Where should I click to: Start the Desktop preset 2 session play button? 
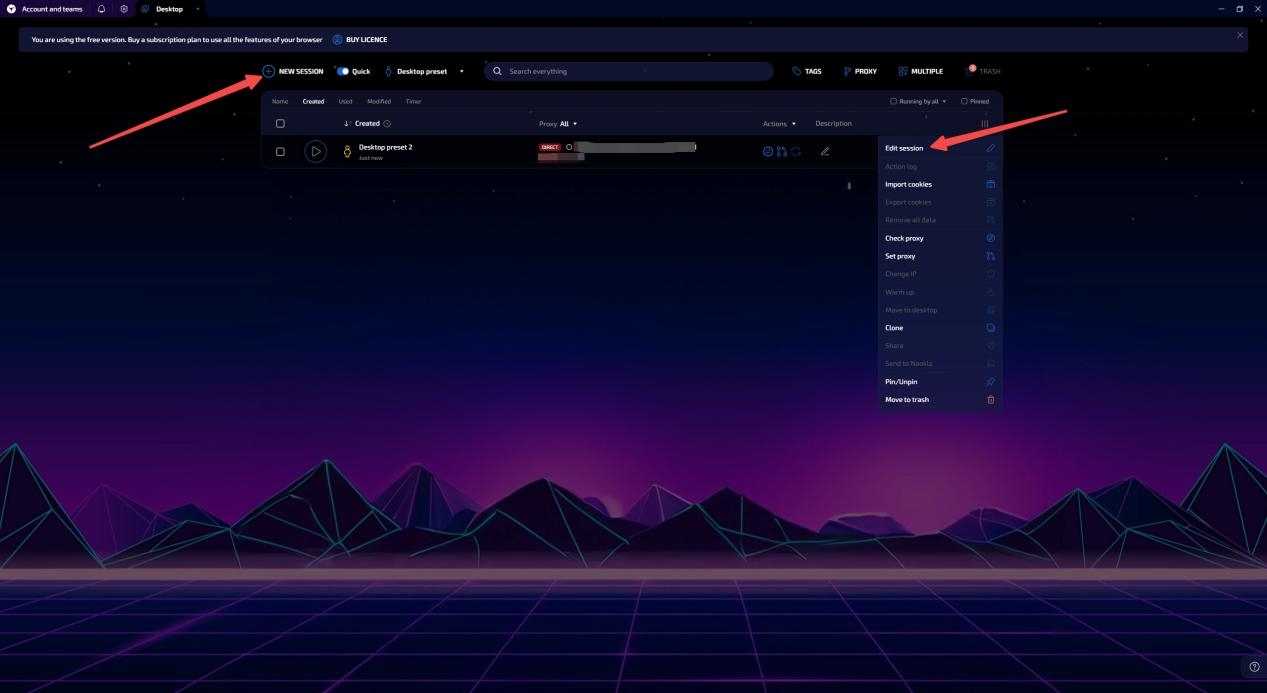315,152
